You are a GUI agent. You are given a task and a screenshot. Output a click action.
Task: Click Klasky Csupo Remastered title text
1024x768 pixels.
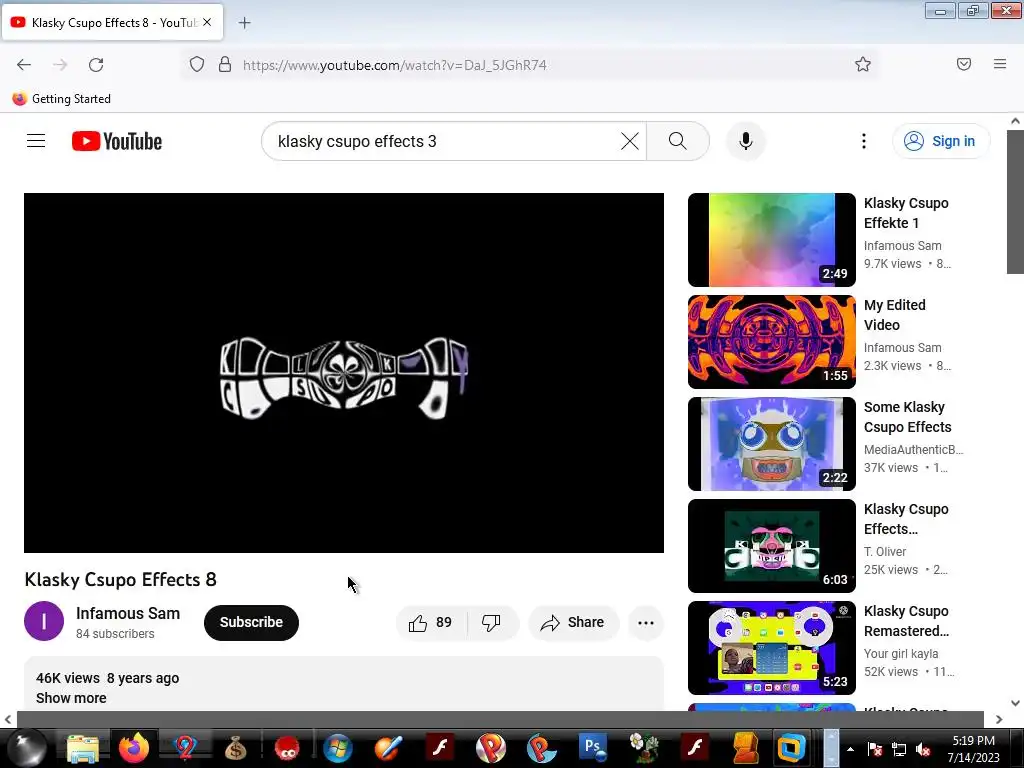(x=906, y=621)
